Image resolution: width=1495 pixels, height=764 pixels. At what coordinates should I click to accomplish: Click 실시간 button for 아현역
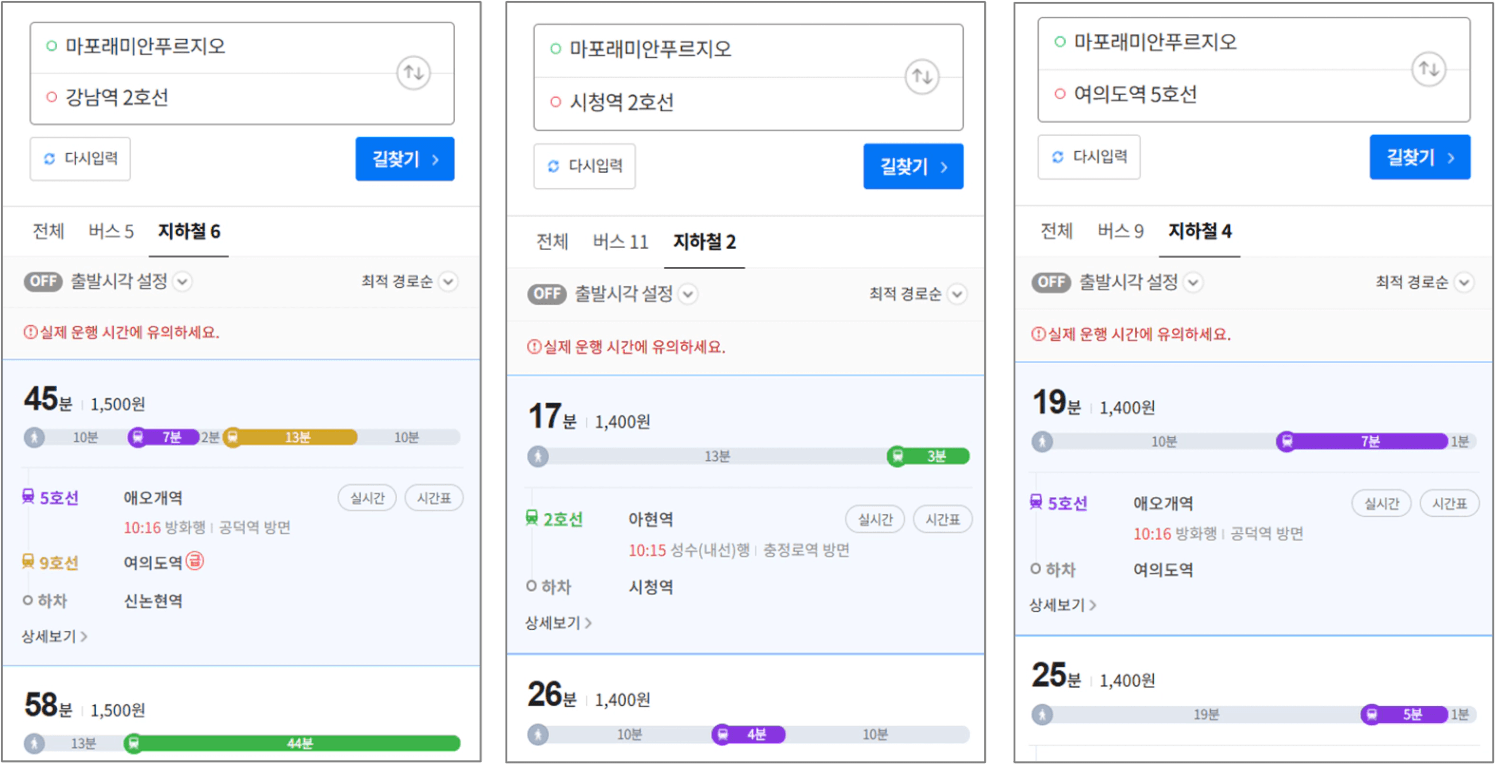coord(875,519)
